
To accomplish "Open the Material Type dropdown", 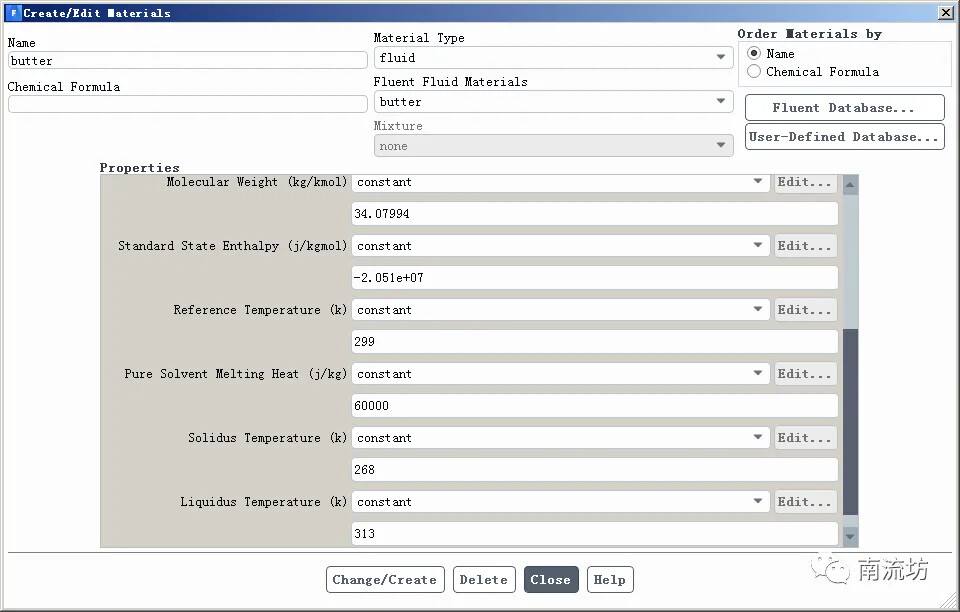I will (553, 58).
